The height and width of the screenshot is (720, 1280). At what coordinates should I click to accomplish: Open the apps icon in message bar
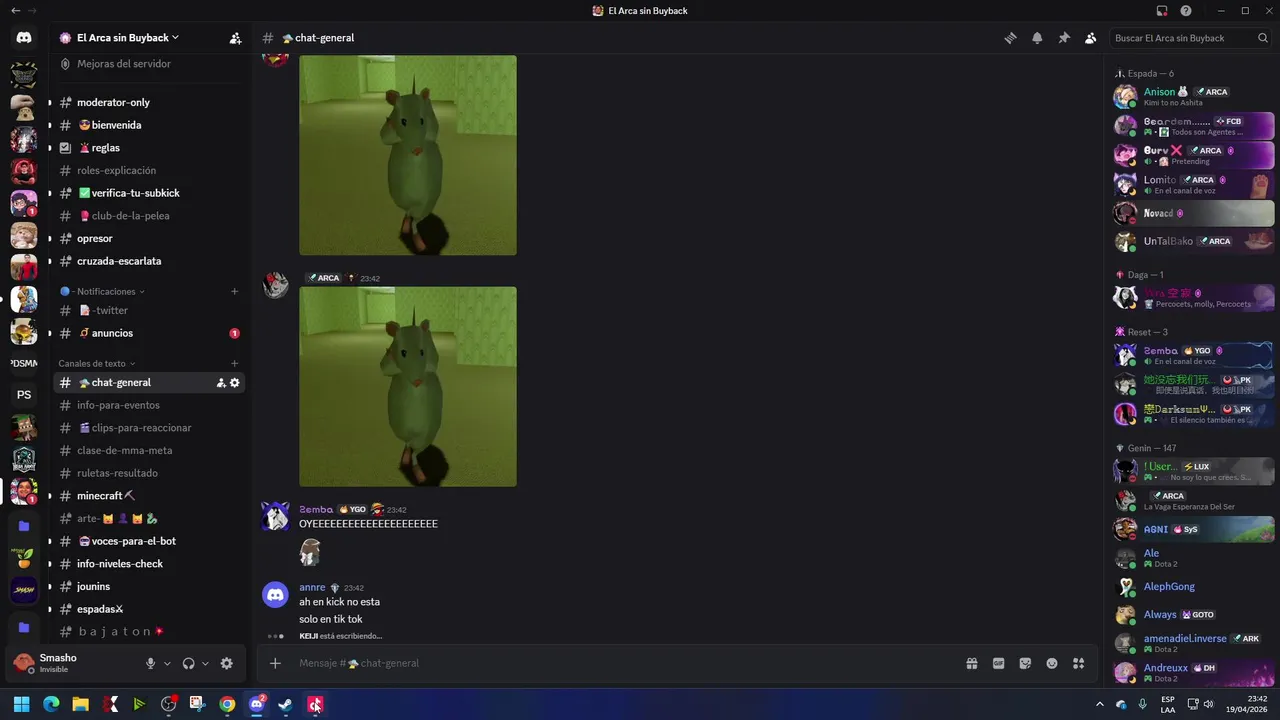1078,663
